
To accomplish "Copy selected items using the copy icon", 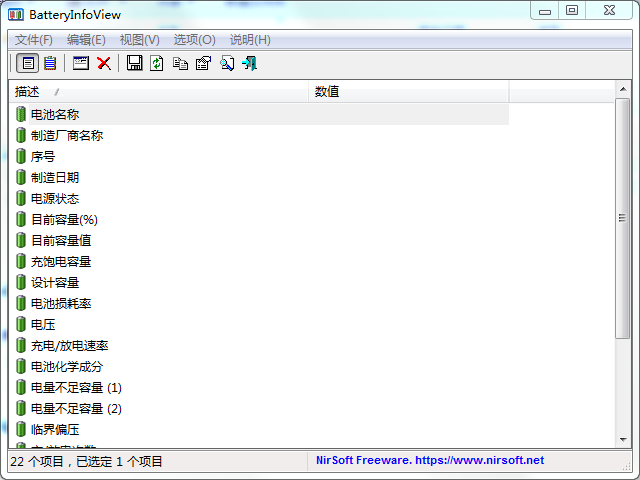I will click(x=180, y=63).
